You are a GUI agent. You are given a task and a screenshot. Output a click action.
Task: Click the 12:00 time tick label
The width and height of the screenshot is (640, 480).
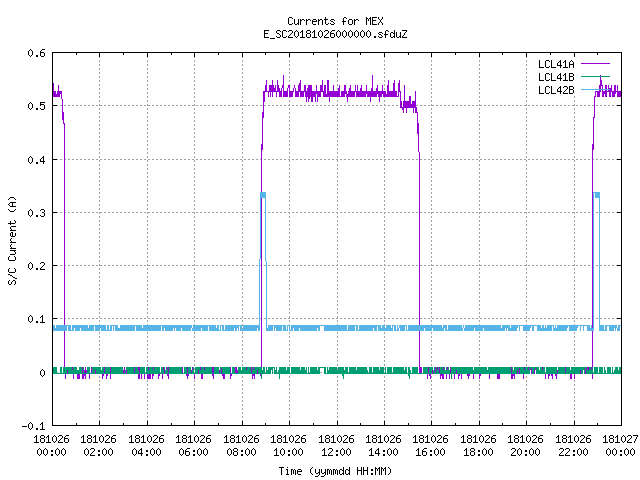336,452
